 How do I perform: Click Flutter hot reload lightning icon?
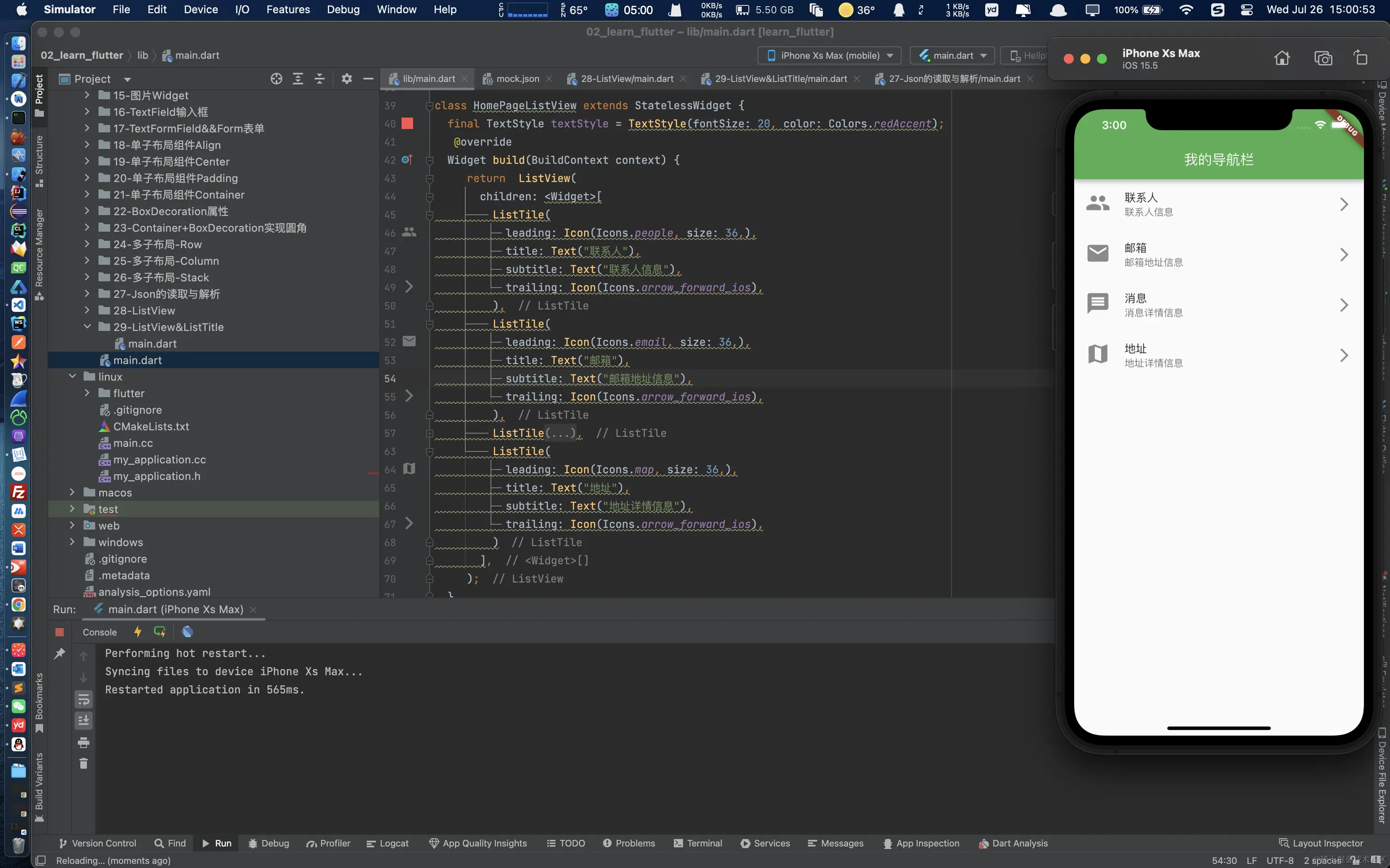[x=138, y=631]
